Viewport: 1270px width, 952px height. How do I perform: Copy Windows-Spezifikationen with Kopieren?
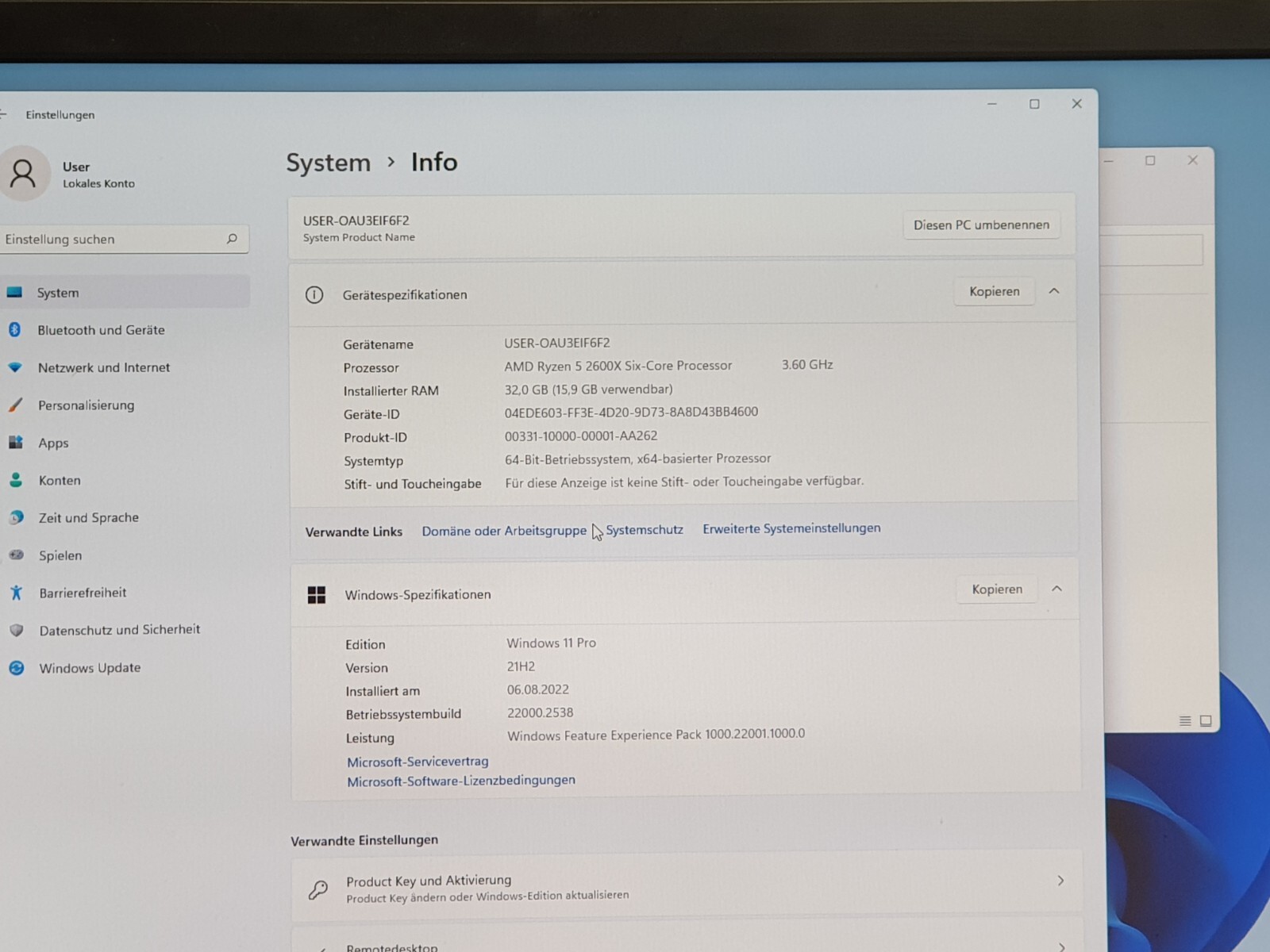click(x=997, y=589)
